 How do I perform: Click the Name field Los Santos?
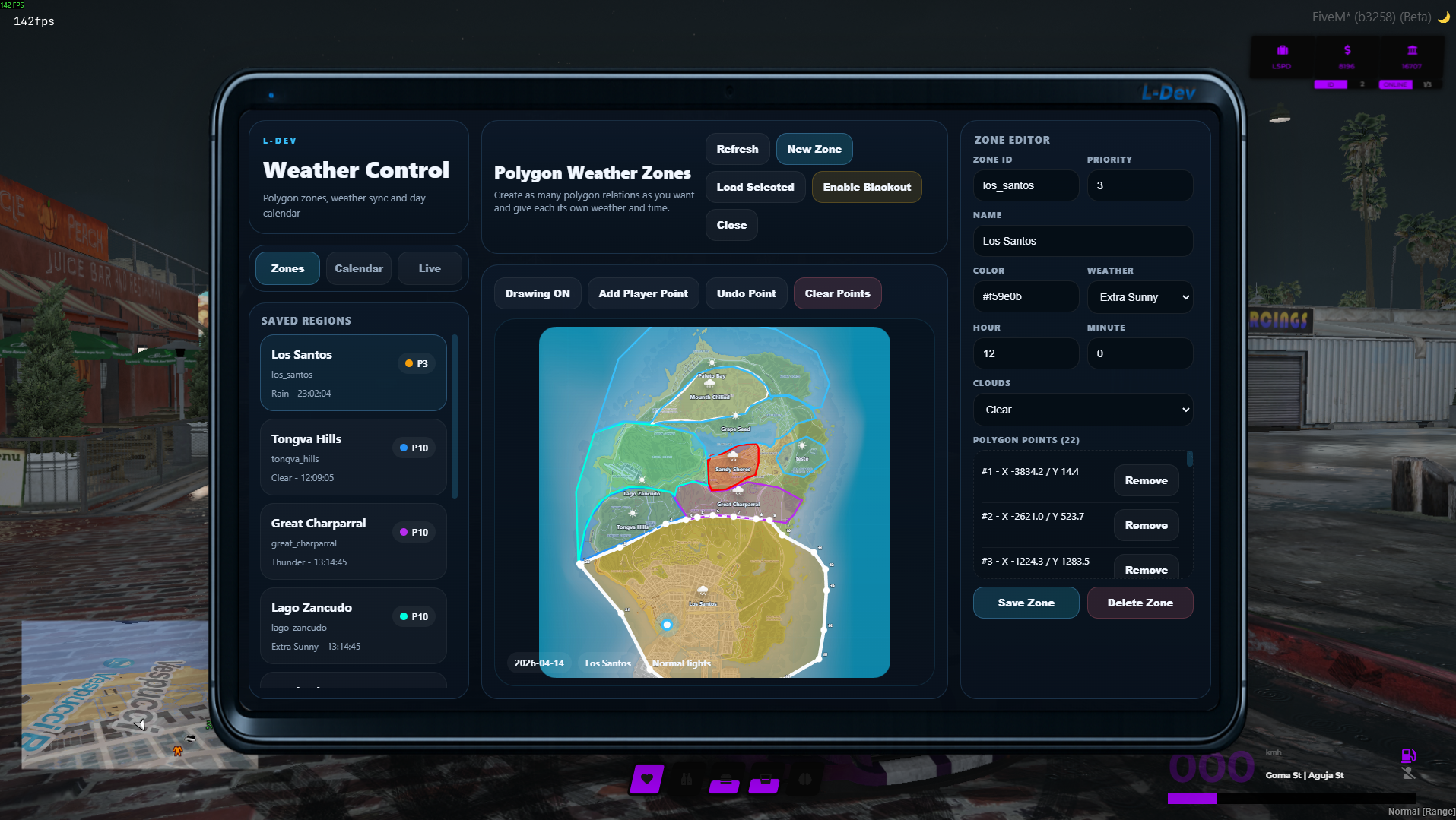pyautogui.click(x=1083, y=241)
